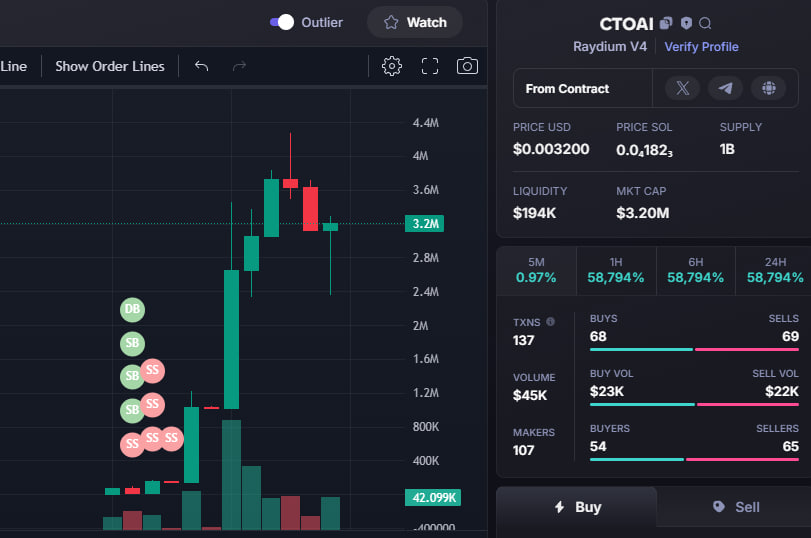Search token with magnifier icon
The width and height of the screenshot is (811, 538).
(x=705, y=23)
